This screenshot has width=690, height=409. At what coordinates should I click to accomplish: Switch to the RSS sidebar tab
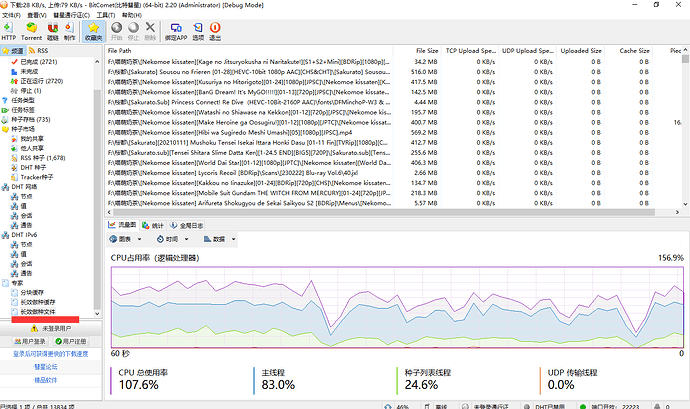(39, 51)
